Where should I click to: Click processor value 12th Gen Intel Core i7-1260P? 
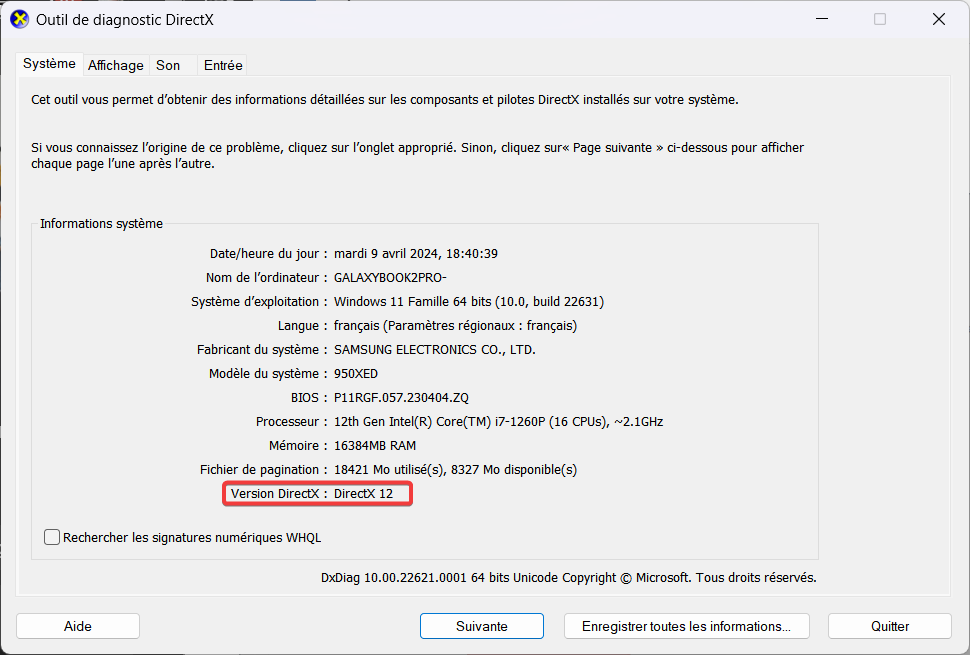499,422
